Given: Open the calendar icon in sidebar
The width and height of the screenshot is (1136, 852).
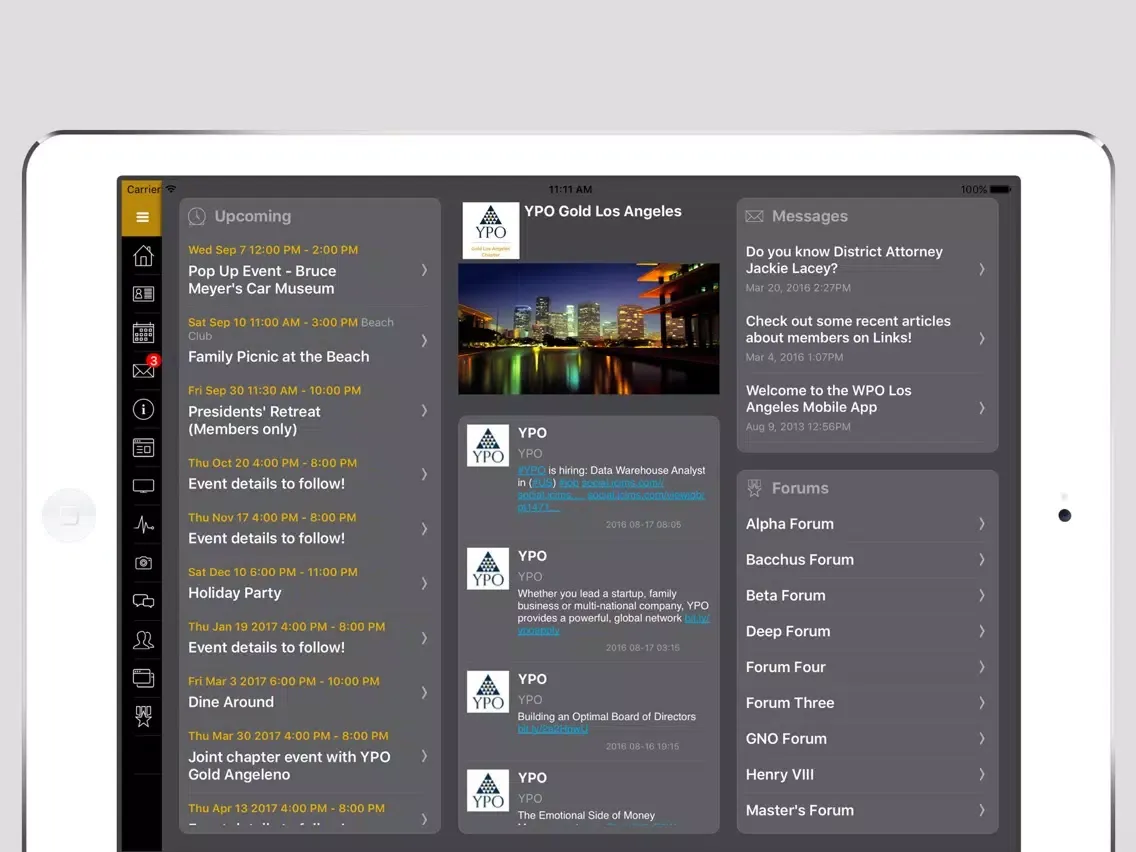Looking at the screenshot, I should coord(143,333).
